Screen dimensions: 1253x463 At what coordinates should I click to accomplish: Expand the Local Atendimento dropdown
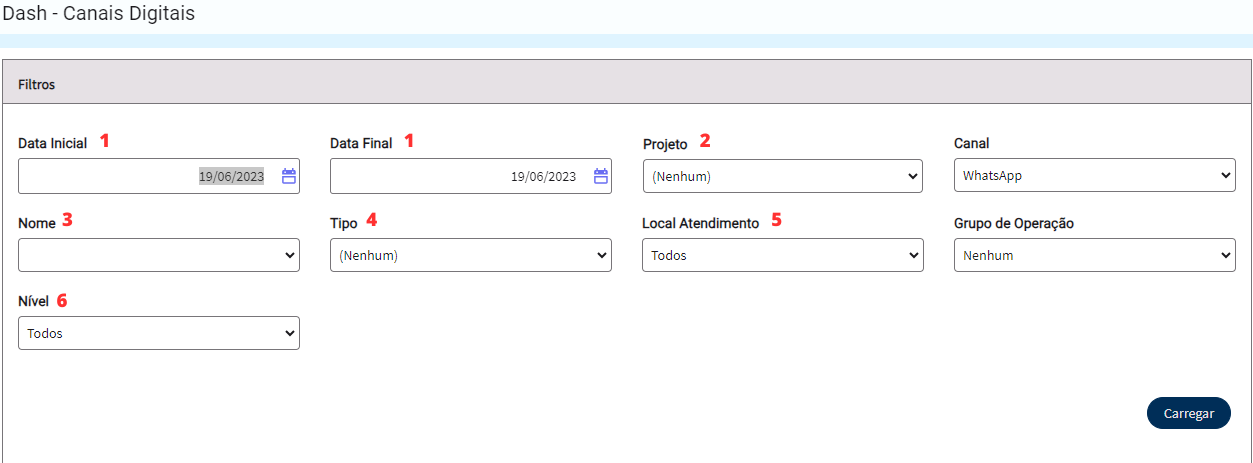click(x=783, y=255)
